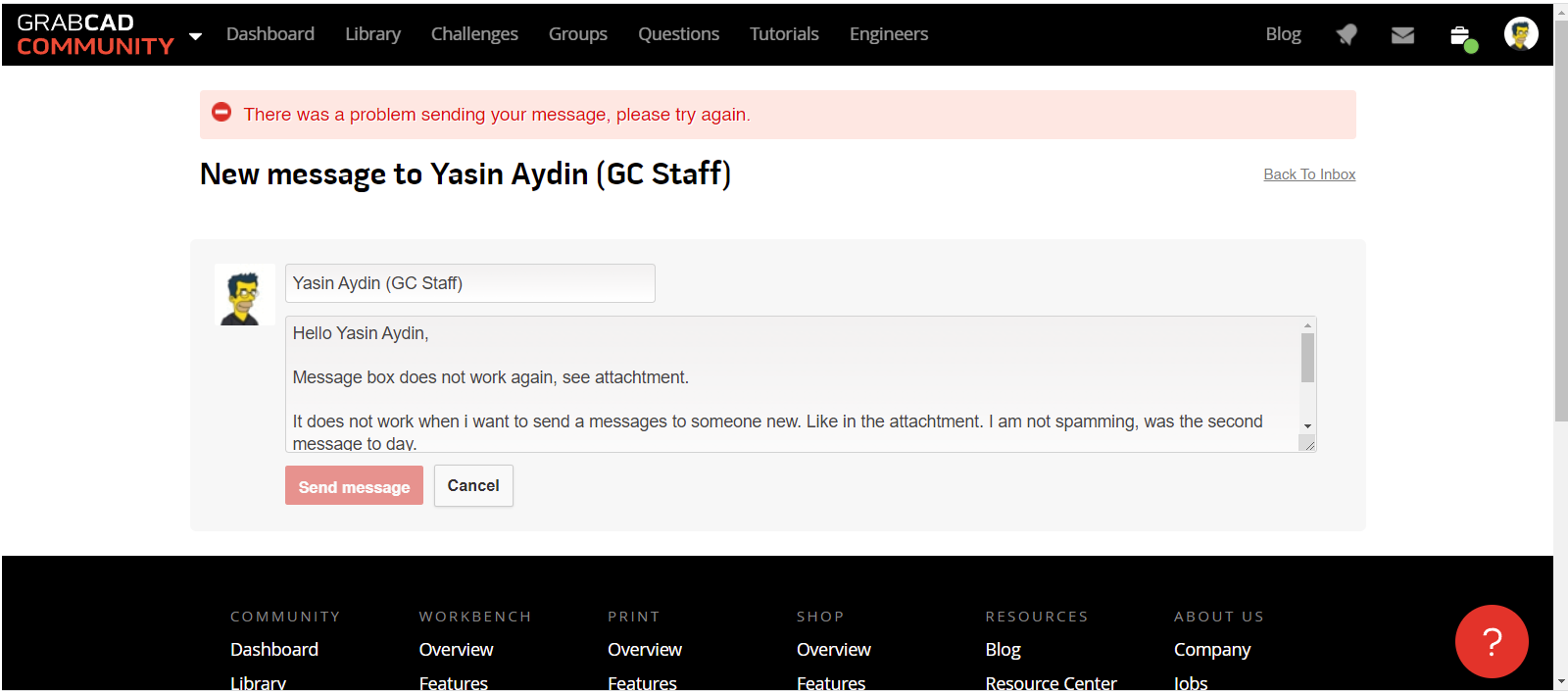Image resolution: width=1568 pixels, height=693 pixels.
Task: Click the red error icon in alert
Action: tap(222, 113)
